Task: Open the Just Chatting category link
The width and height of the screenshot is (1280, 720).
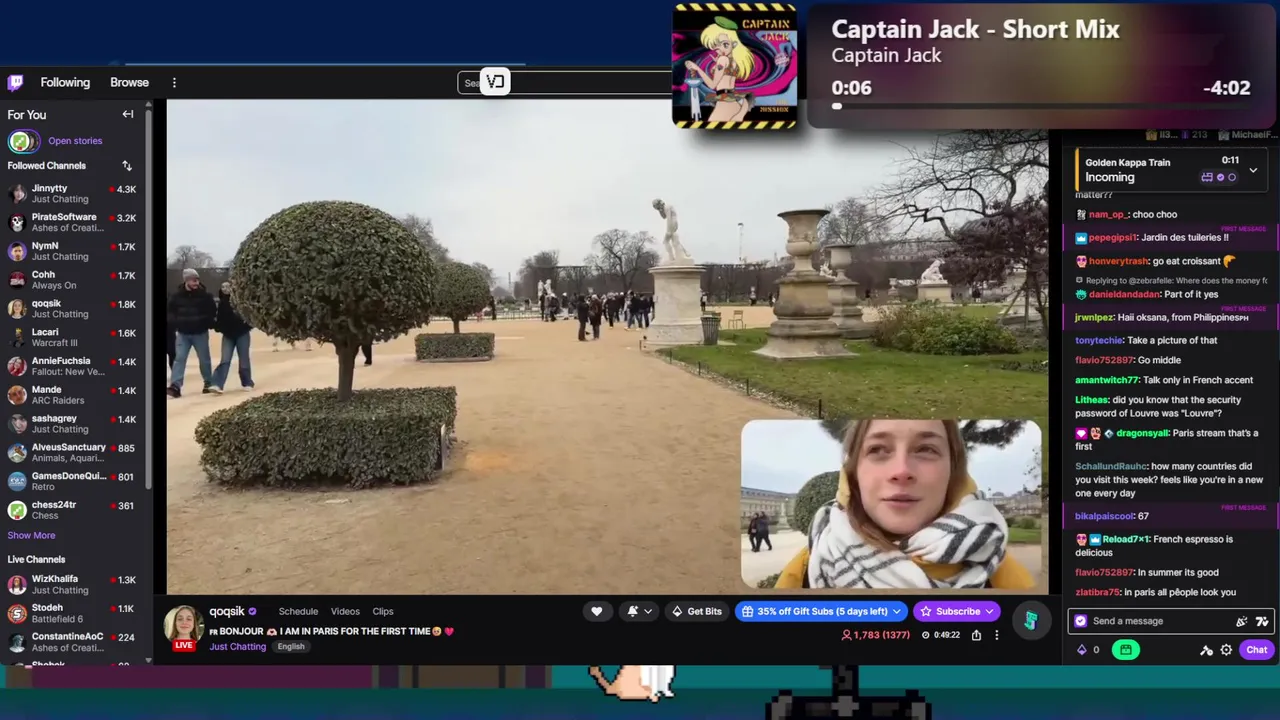Action: (238, 646)
